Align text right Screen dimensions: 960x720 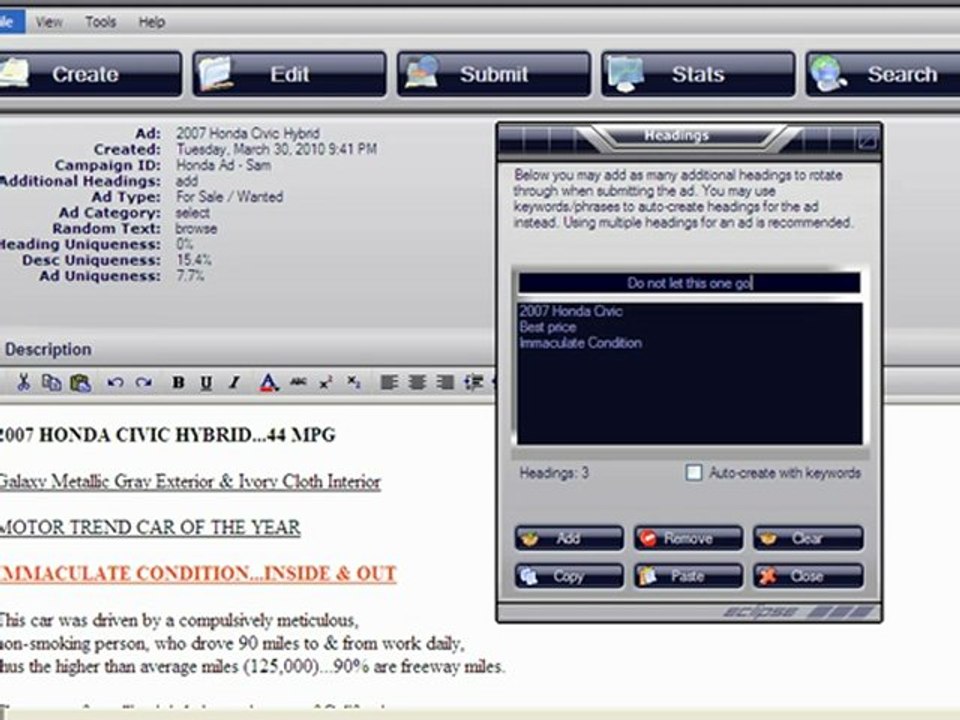pyautogui.click(x=445, y=383)
